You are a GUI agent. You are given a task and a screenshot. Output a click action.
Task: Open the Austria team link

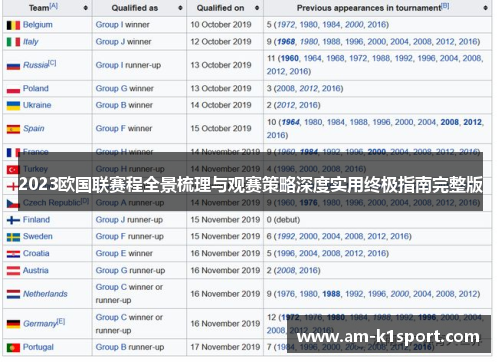pyautogui.click(x=36, y=270)
